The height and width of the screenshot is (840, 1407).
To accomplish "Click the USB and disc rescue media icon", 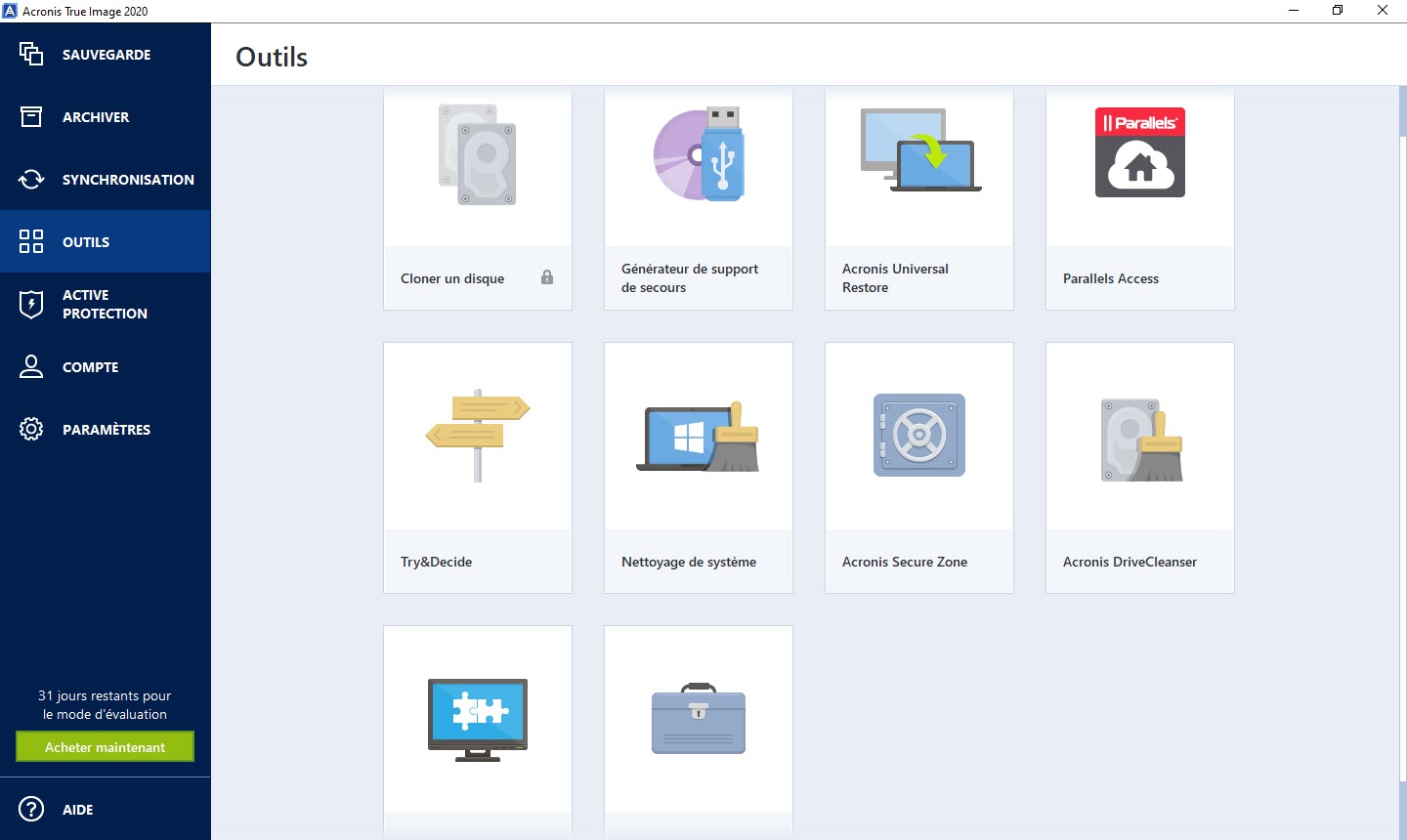I will point(699,154).
